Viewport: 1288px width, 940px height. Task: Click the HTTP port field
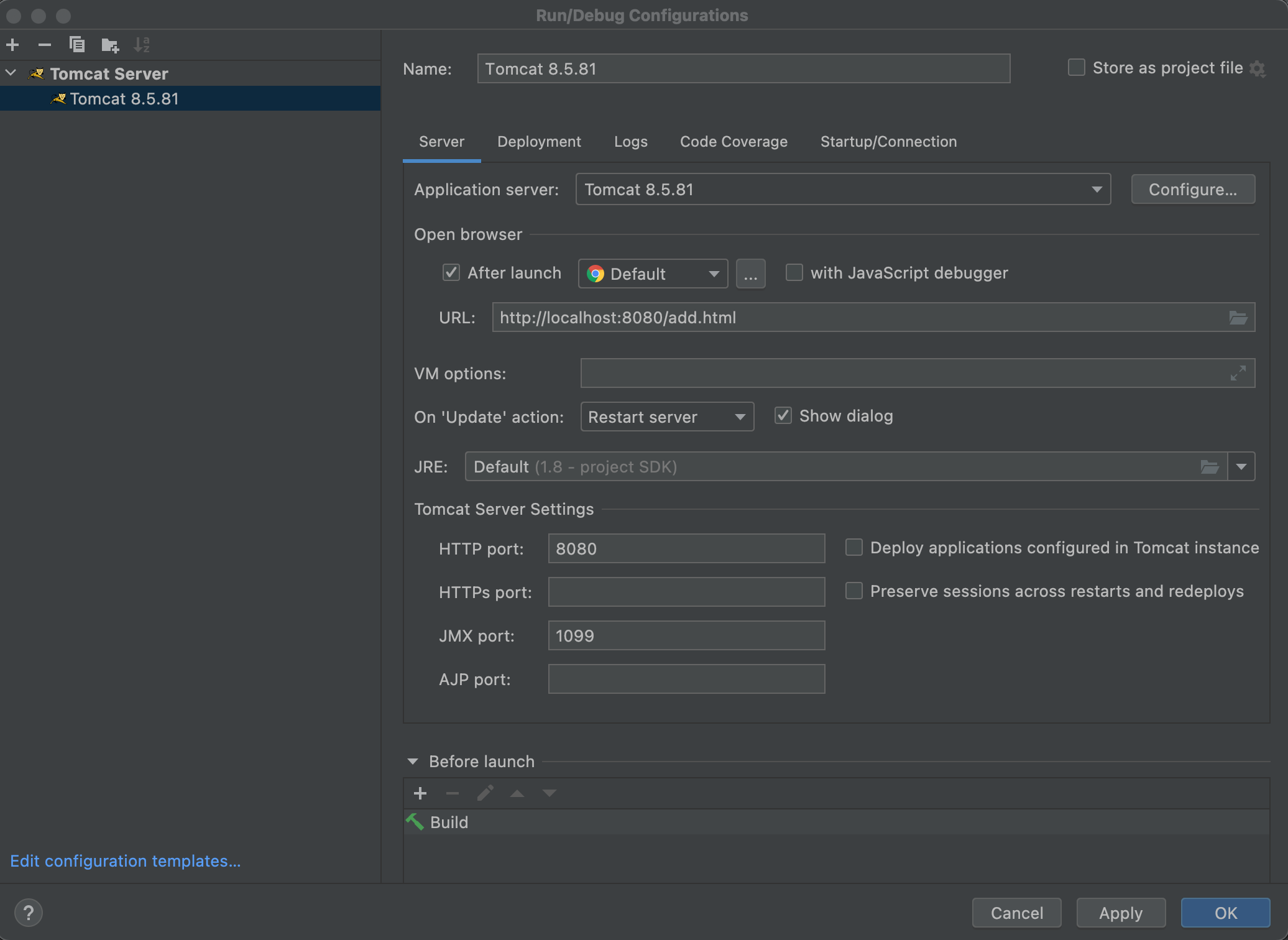click(686, 548)
